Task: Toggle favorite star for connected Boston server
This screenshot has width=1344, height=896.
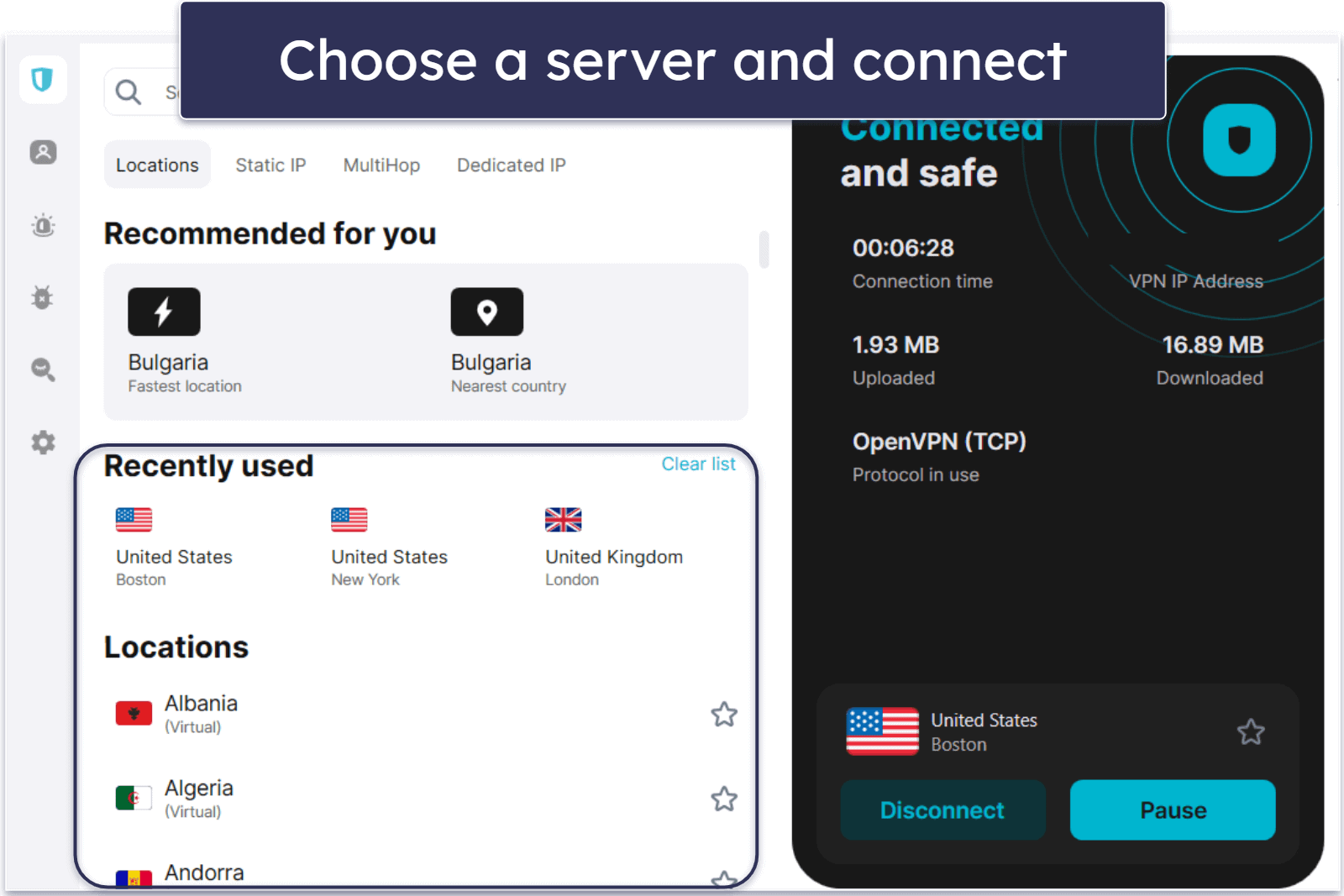Action: 1250,731
